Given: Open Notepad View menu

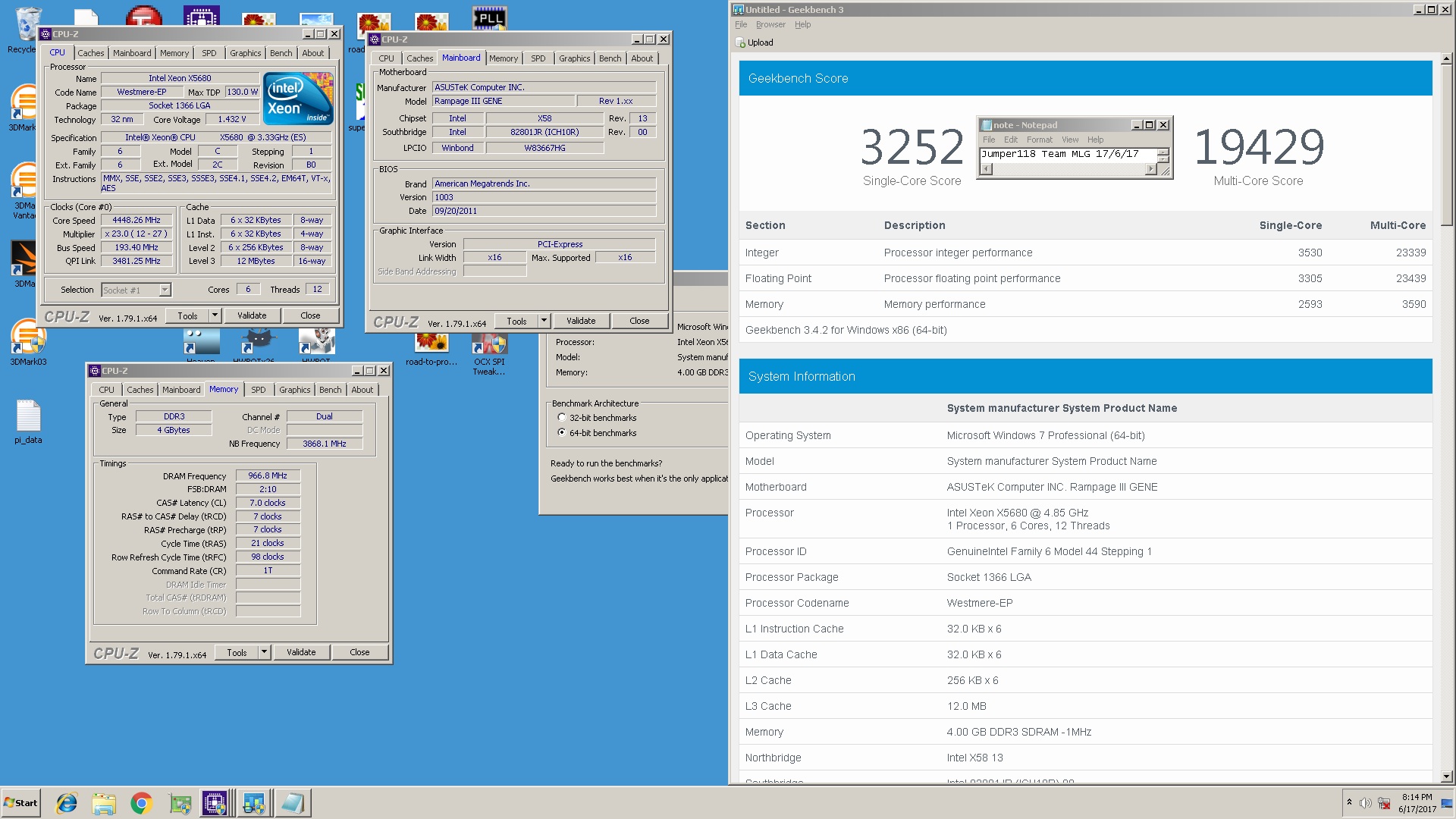Looking at the screenshot, I should [x=1070, y=140].
